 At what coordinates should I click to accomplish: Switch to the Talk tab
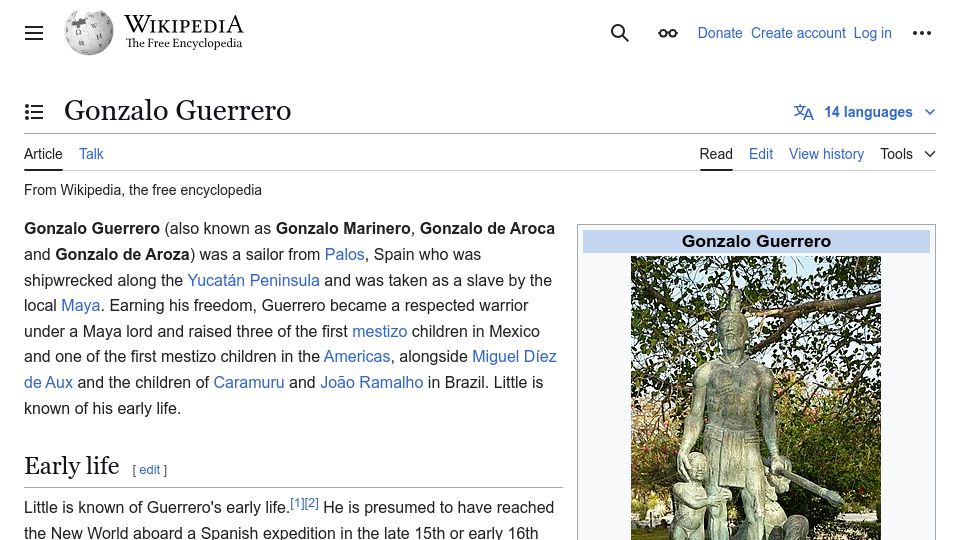click(x=91, y=154)
